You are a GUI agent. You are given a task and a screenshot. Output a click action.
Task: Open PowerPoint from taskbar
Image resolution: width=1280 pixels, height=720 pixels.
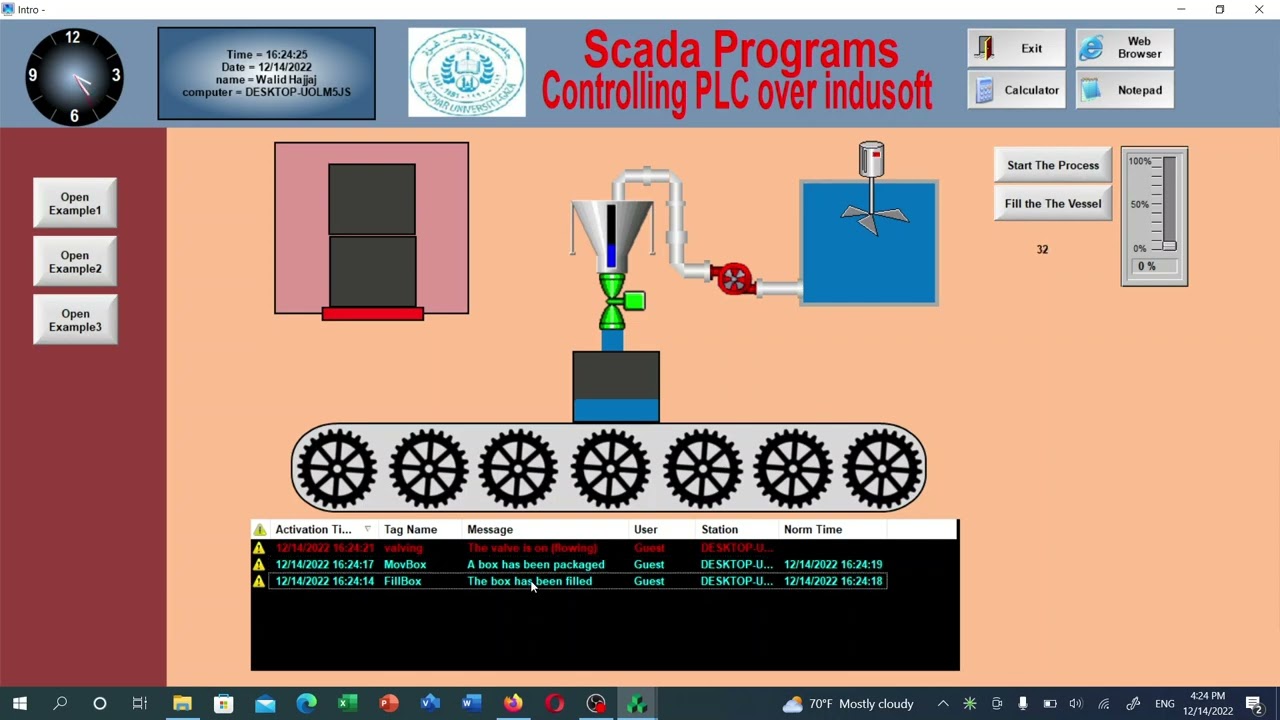click(389, 704)
